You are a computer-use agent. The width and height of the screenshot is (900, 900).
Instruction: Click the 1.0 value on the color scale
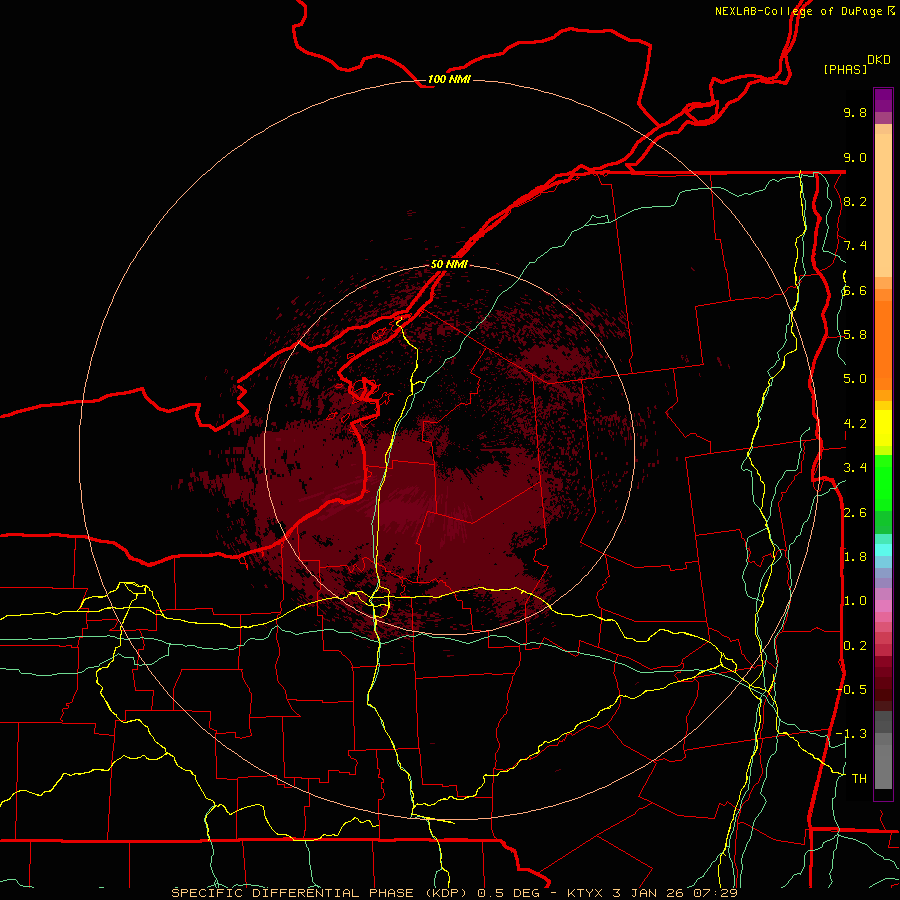point(855,601)
